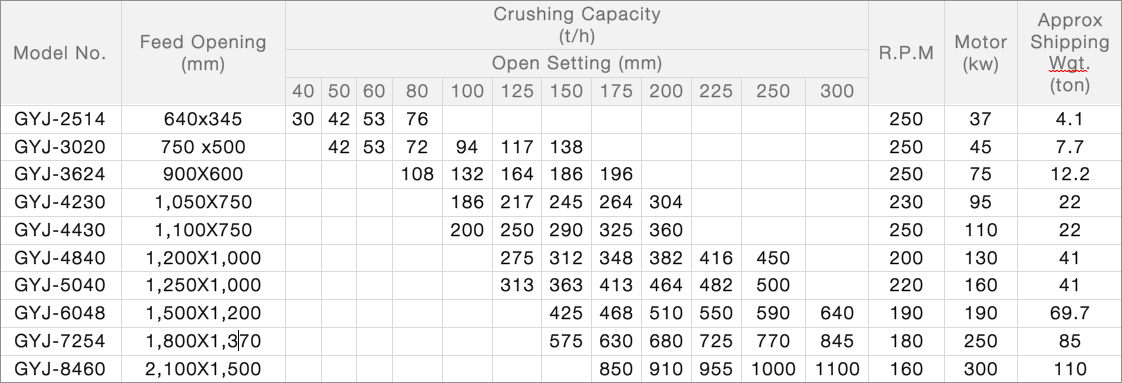Select the 640x345 feed opening cell

point(203,120)
